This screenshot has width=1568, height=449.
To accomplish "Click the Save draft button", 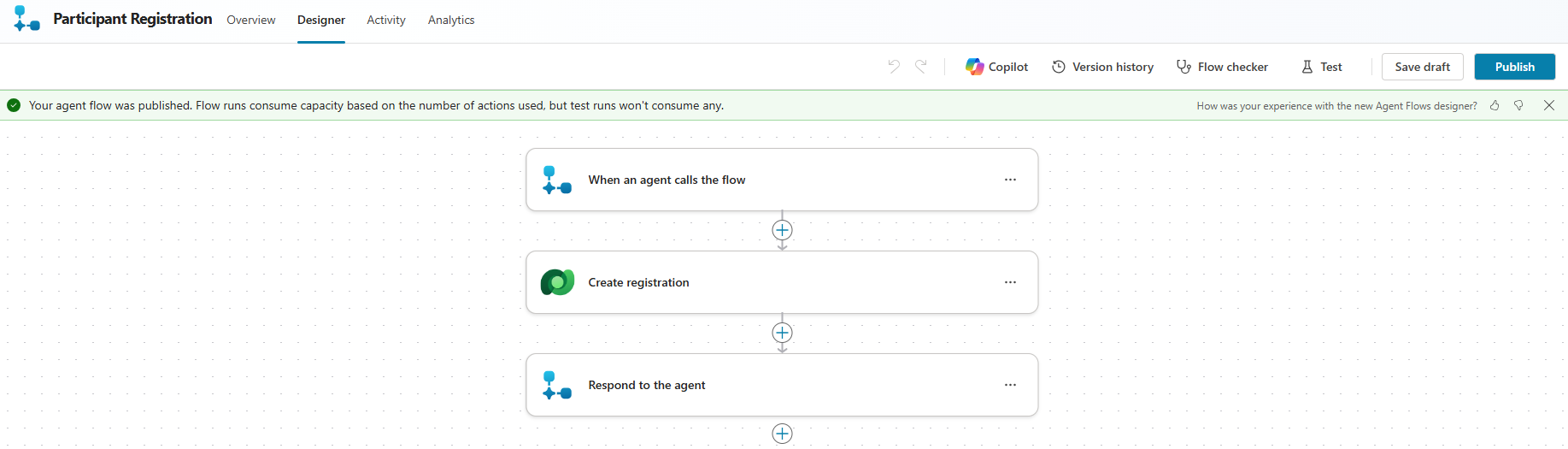I will (1422, 67).
